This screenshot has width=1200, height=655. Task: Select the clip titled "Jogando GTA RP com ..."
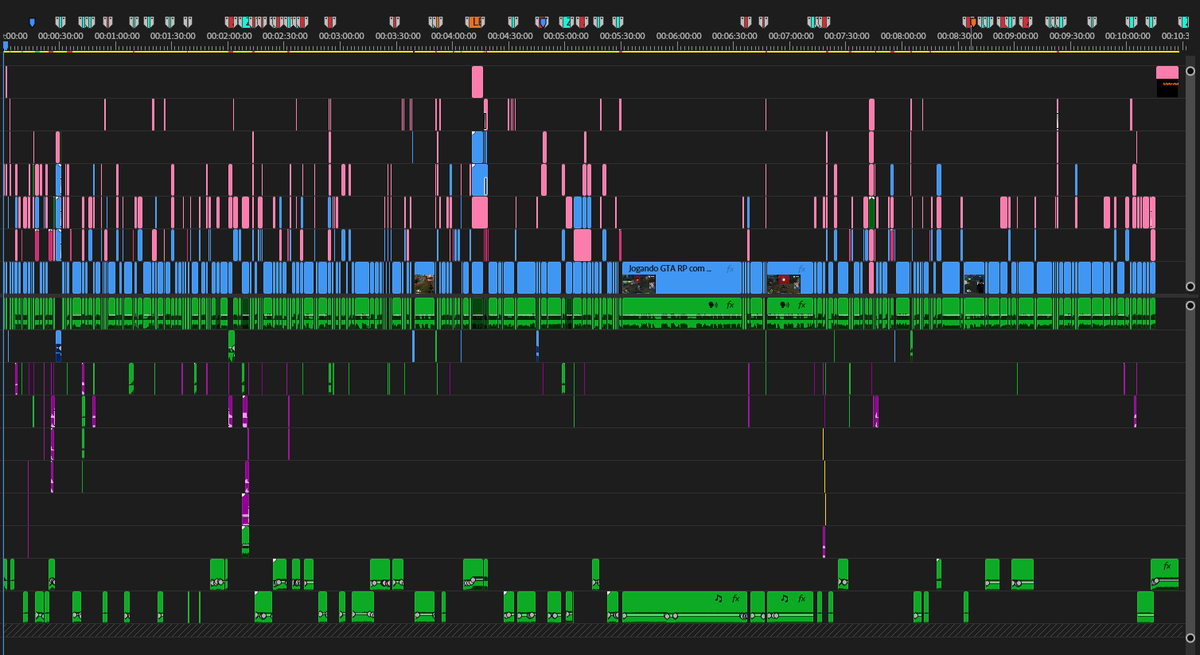pyautogui.click(x=680, y=277)
